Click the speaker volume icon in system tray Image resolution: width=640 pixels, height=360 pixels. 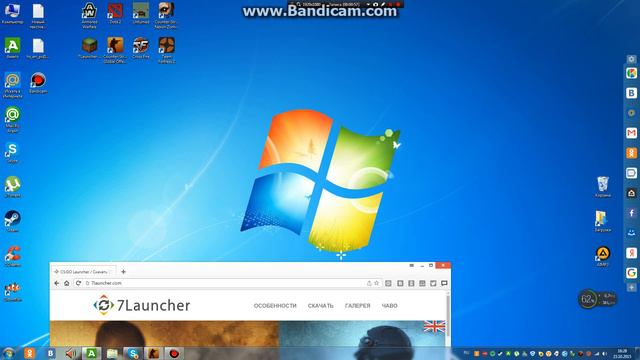point(604,353)
